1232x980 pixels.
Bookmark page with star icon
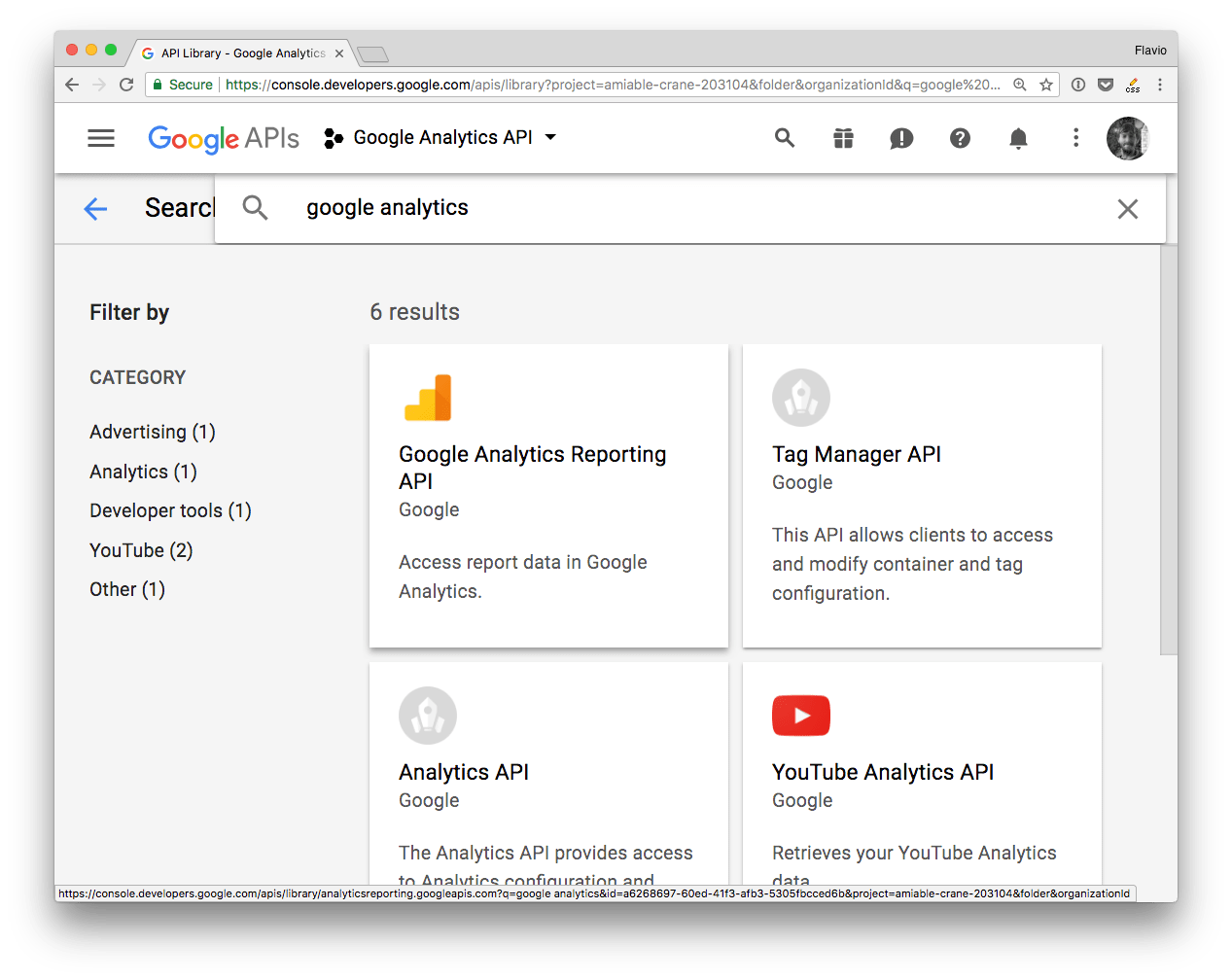point(1046,85)
